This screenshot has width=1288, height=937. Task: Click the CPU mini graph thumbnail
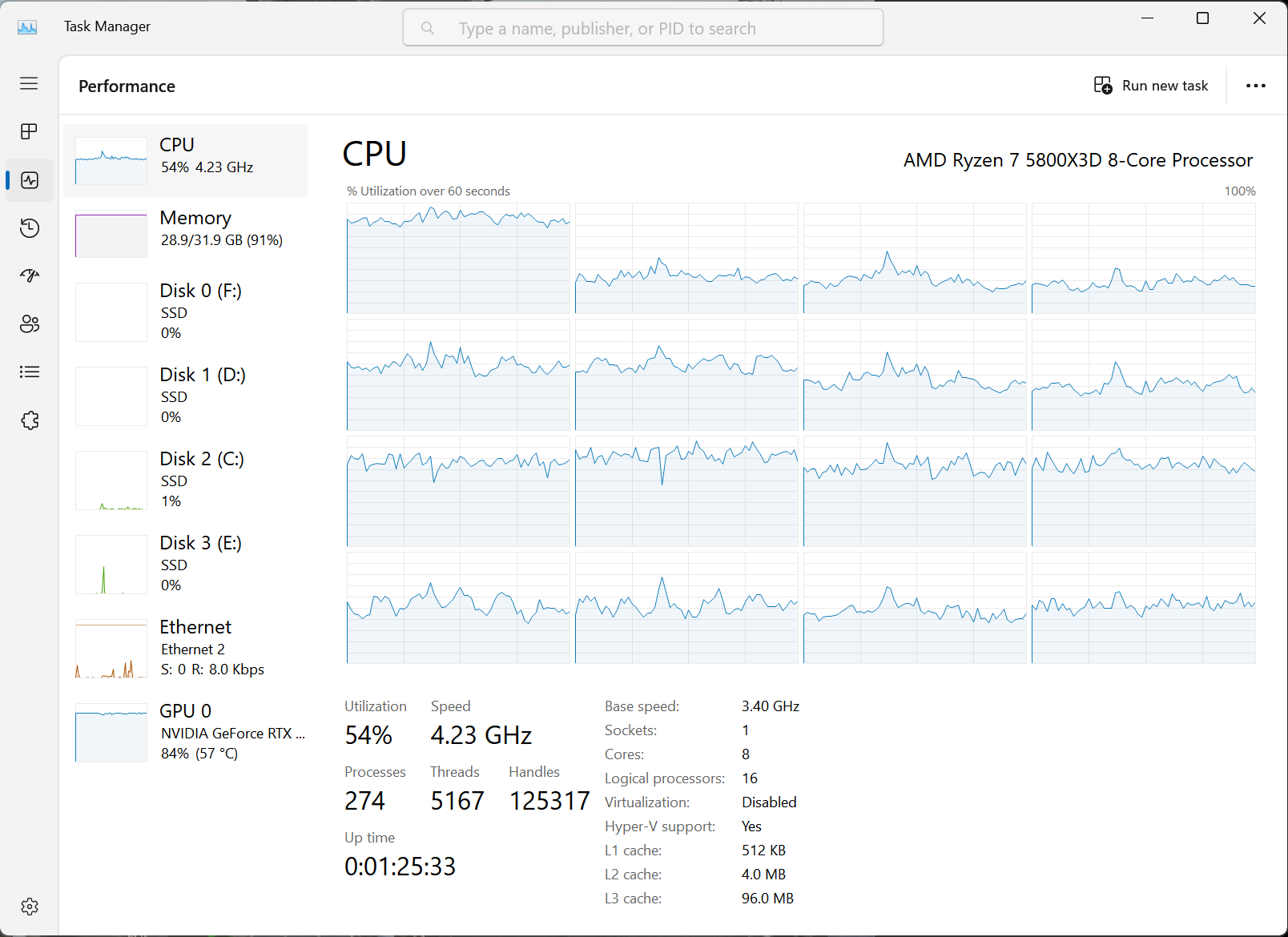[x=111, y=160]
